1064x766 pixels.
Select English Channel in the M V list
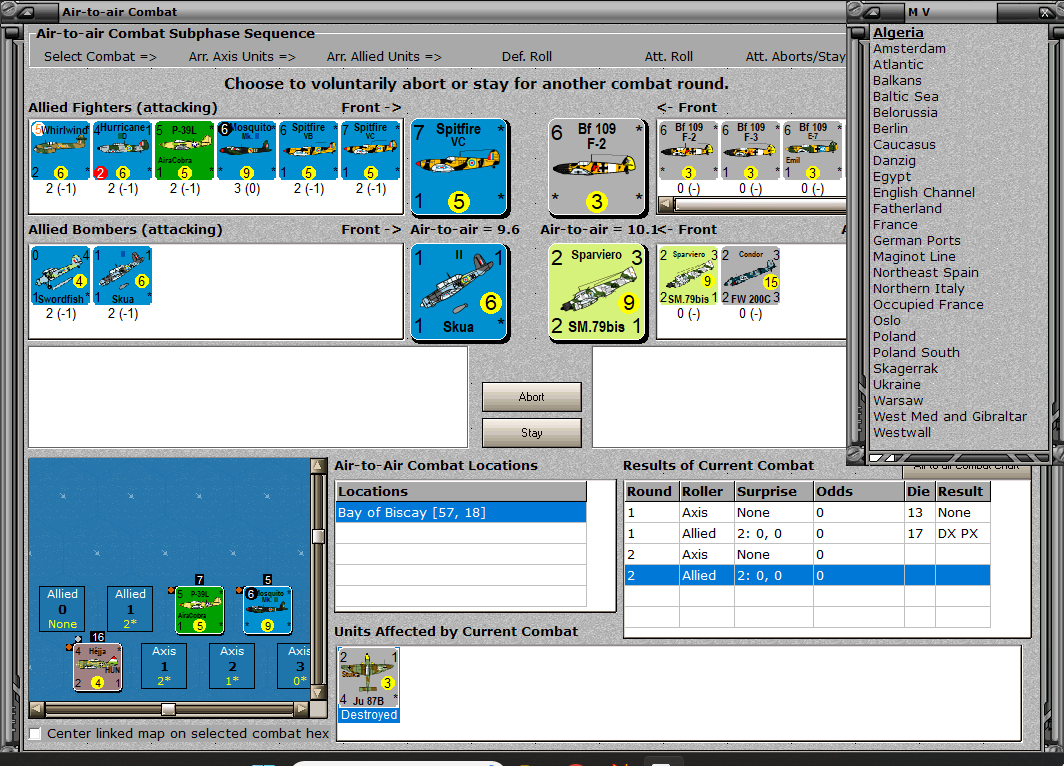pyautogui.click(x=924, y=192)
